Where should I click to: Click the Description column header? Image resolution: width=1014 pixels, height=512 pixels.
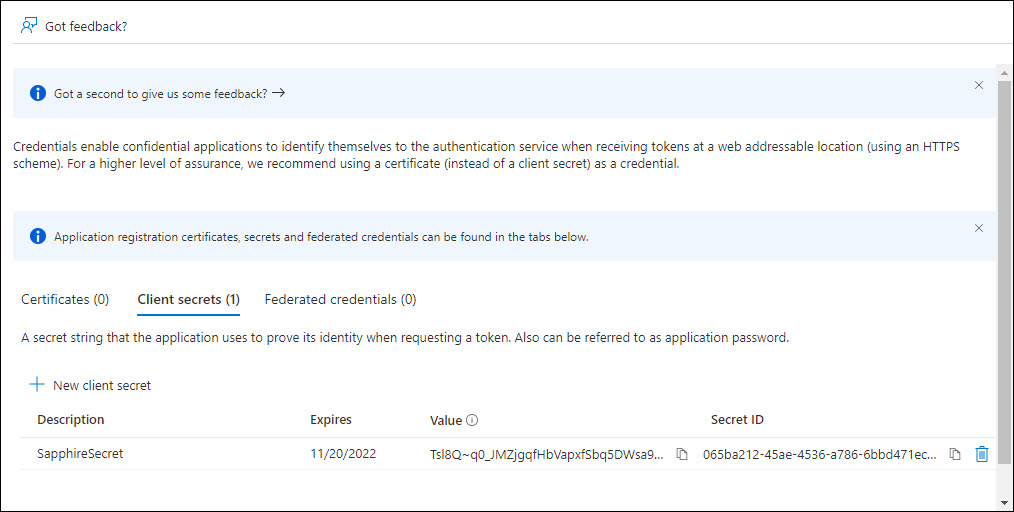[71, 420]
